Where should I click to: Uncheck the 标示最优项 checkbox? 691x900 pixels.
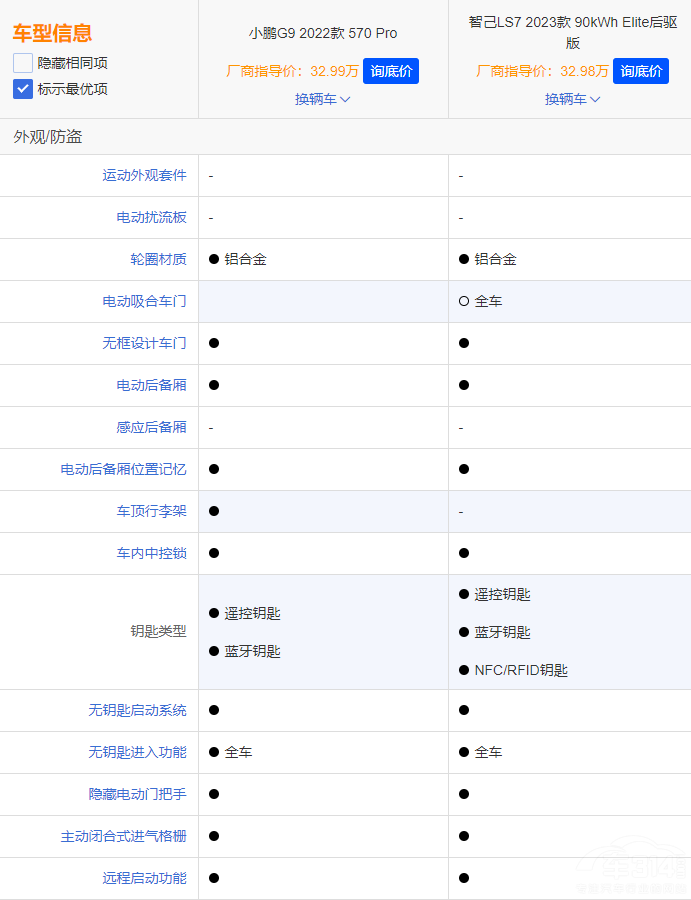pos(23,89)
